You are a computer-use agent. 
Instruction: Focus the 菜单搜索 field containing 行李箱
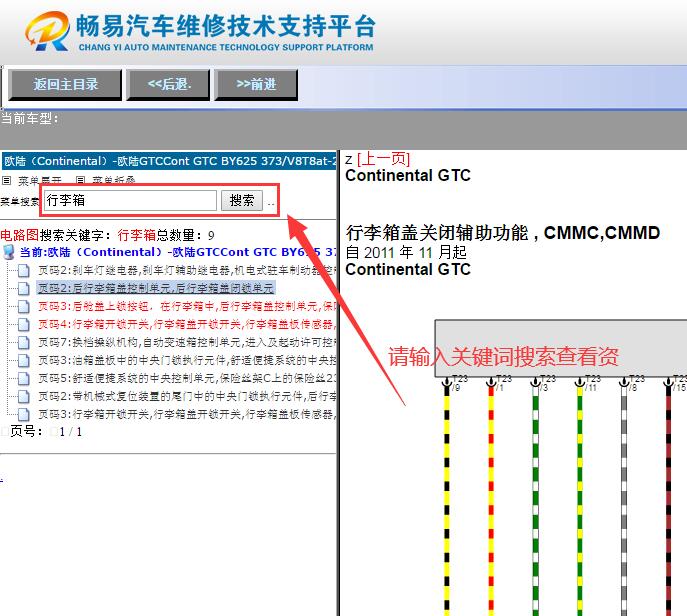[x=130, y=200]
